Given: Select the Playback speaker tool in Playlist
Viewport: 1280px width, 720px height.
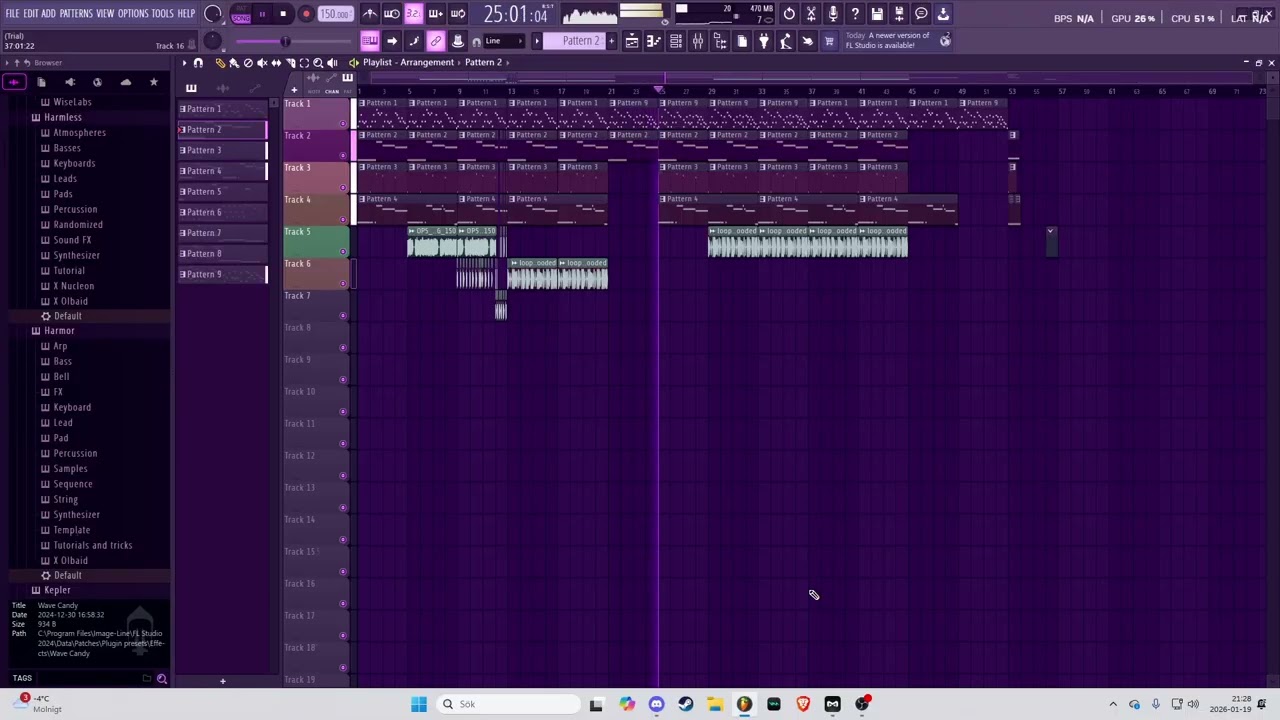Looking at the screenshot, I should 332,63.
